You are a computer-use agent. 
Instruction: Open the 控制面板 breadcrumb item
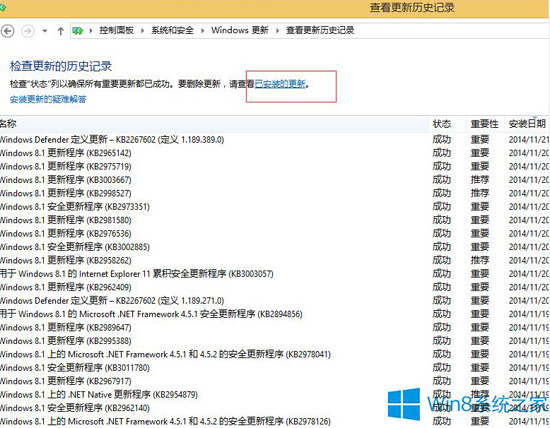(116, 31)
